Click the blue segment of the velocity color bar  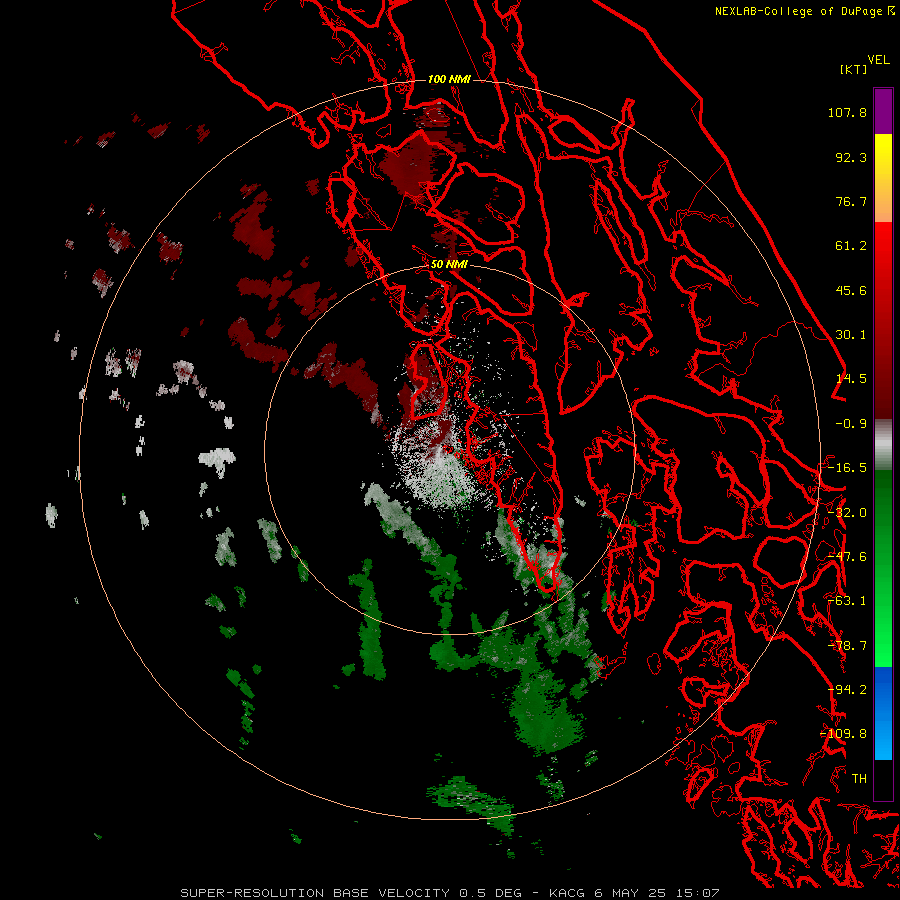(x=883, y=713)
